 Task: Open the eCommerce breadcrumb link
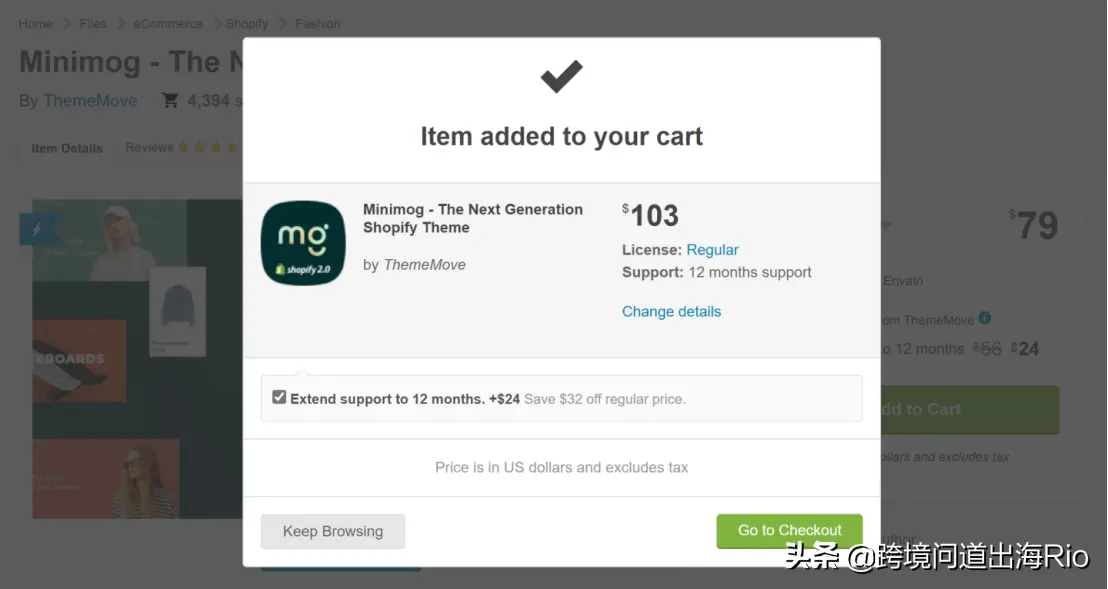click(x=168, y=23)
